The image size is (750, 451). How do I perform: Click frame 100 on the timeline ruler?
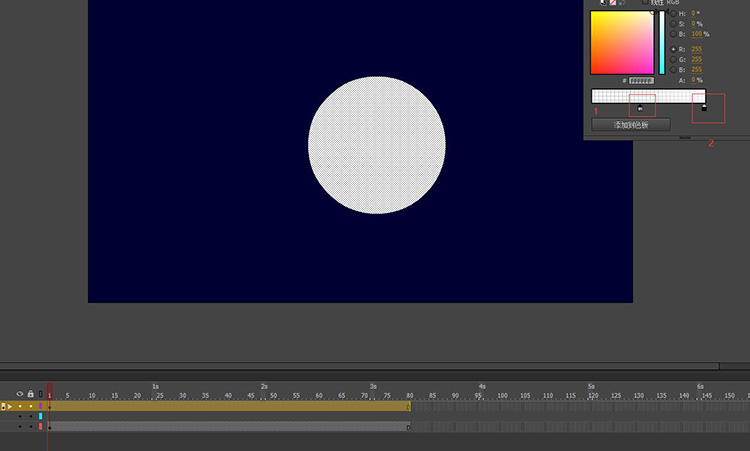(502, 396)
